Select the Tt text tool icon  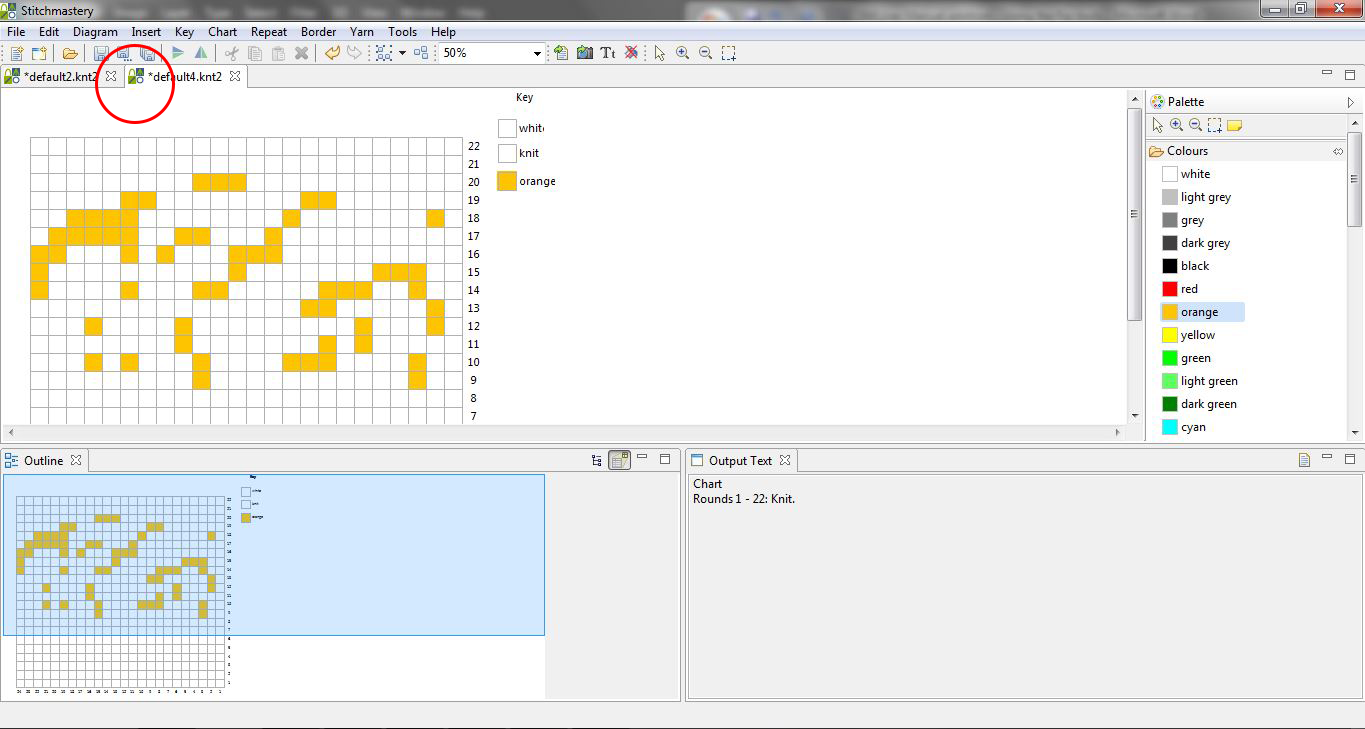[607, 53]
